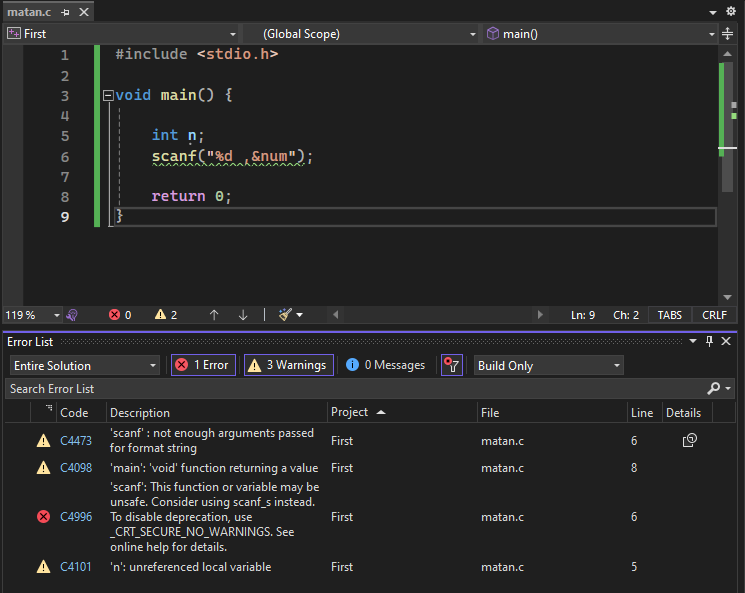
Task: Click the IntelliCode health indicator icon
Action: [x=72, y=315]
